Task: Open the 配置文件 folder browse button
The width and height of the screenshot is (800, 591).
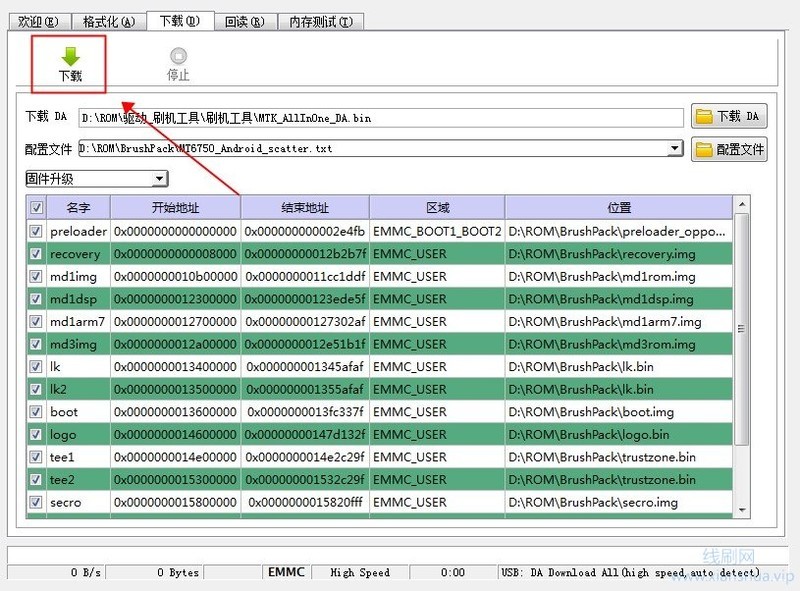Action: pyautogui.click(x=729, y=149)
